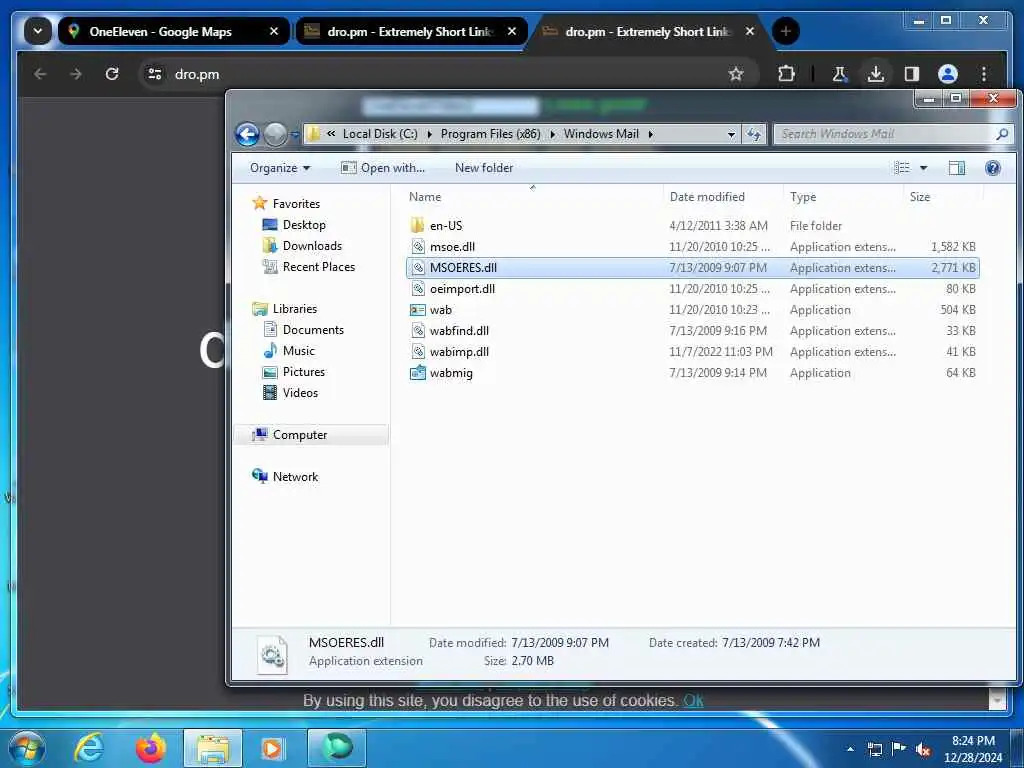Bookmark this page with the star icon

point(736,74)
